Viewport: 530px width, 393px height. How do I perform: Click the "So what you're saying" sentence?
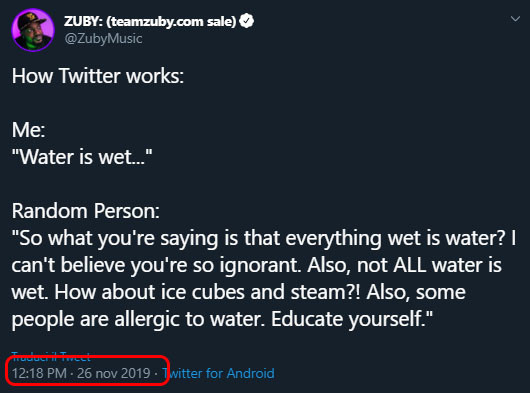tap(115, 238)
